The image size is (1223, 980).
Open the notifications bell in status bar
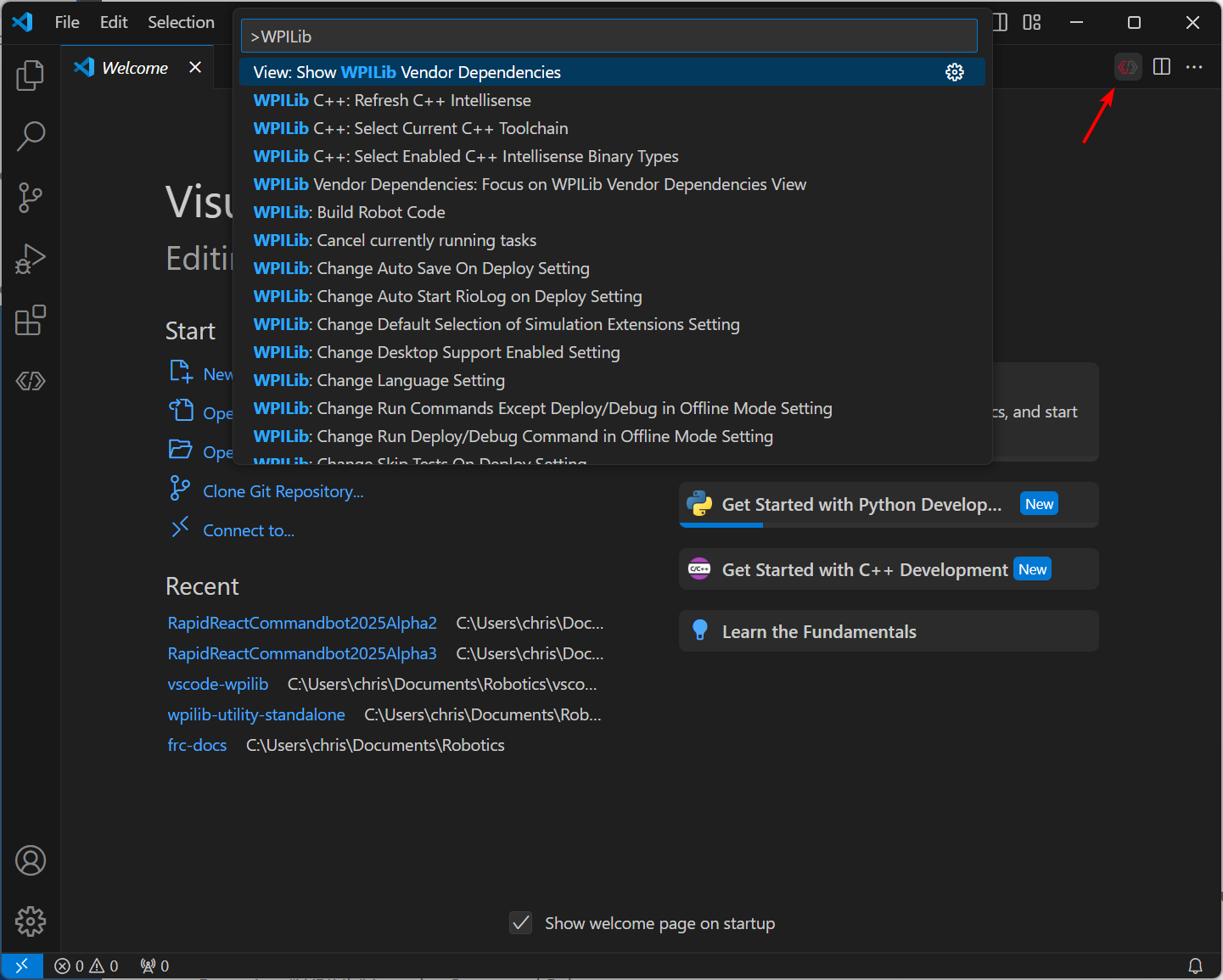(1195, 966)
